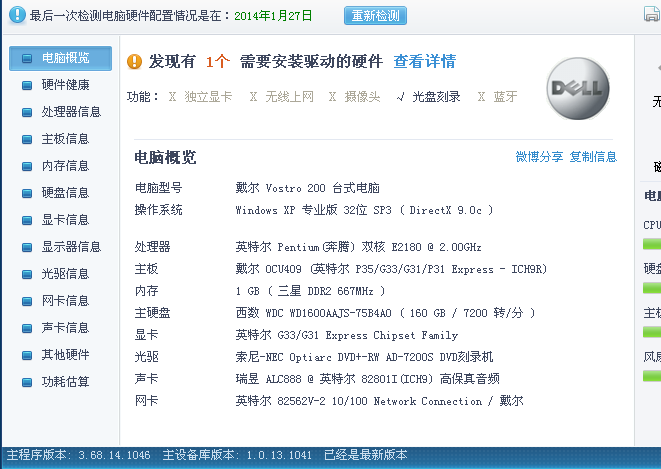Click the Windows XP 专业版 operating system text
The height and width of the screenshot is (469, 661).
364,210
